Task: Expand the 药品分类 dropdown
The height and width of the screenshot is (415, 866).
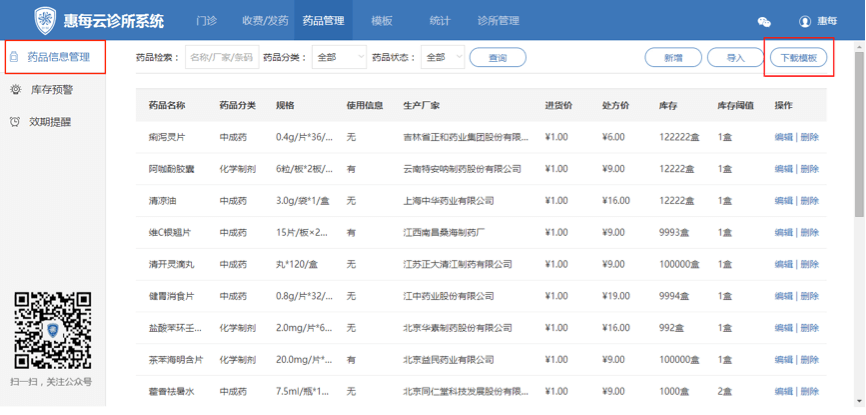Action: pyautogui.click(x=339, y=57)
